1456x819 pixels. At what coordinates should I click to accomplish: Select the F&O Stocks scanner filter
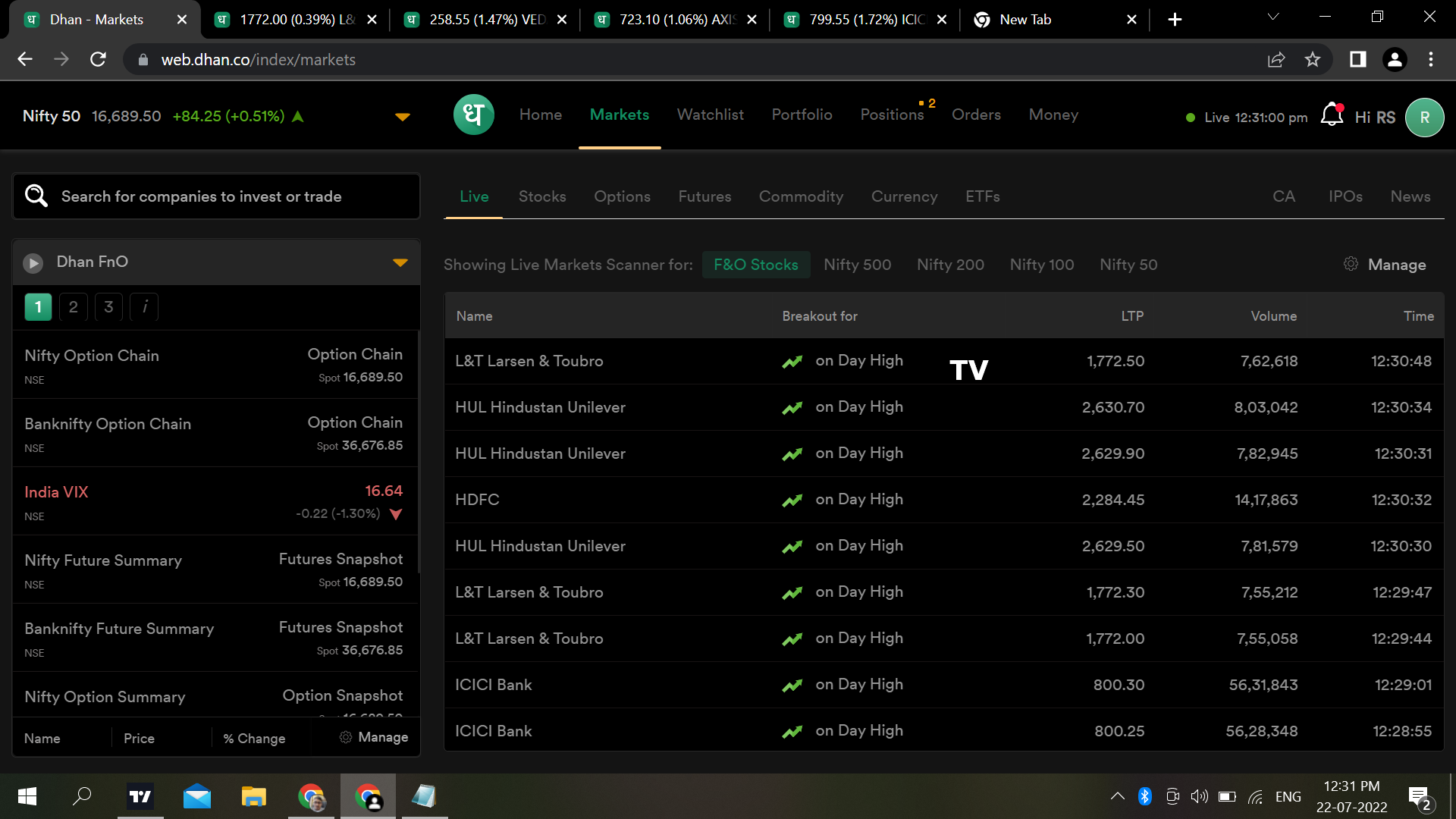[756, 265]
